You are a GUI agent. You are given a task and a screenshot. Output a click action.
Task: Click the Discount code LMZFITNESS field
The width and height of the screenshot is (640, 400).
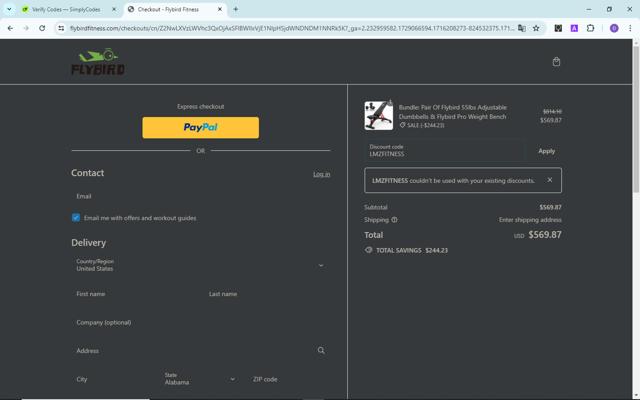(x=444, y=151)
